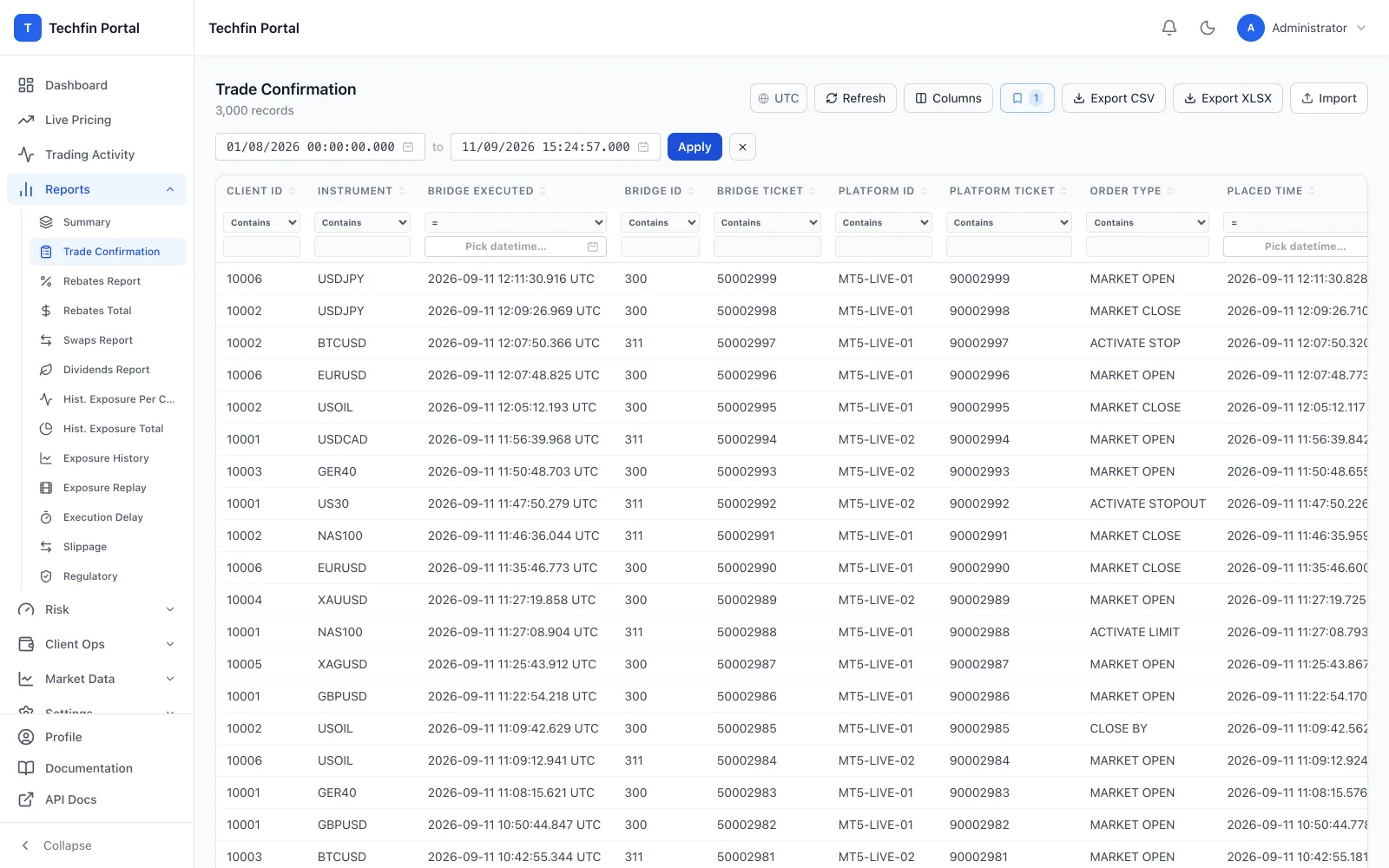Viewport: 1389px width, 868px height.
Task: Sort by Bridge Executed column
Action: (487, 191)
